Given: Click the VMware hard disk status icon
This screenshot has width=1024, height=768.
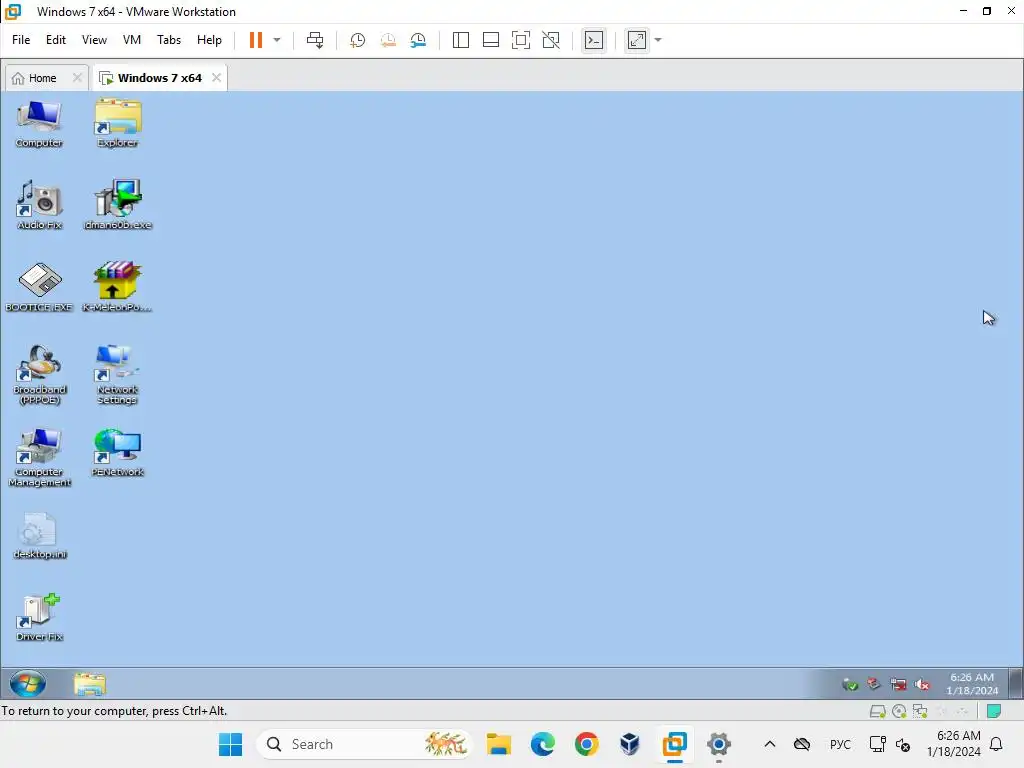Looking at the screenshot, I should click(878, 711).
